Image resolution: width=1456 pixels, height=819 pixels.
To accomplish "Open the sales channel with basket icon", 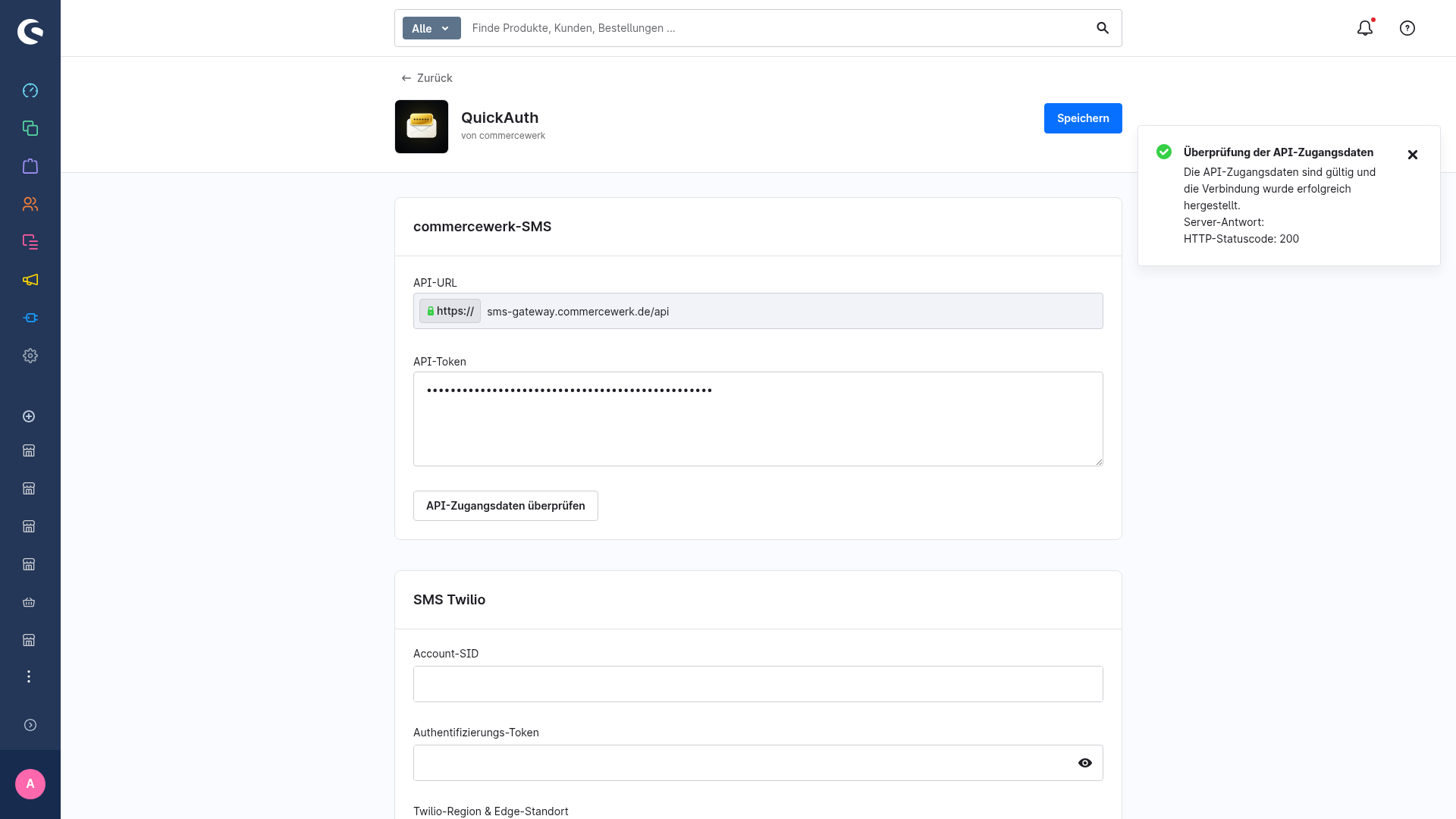I will pyautogui.click(x=29, y=602).
